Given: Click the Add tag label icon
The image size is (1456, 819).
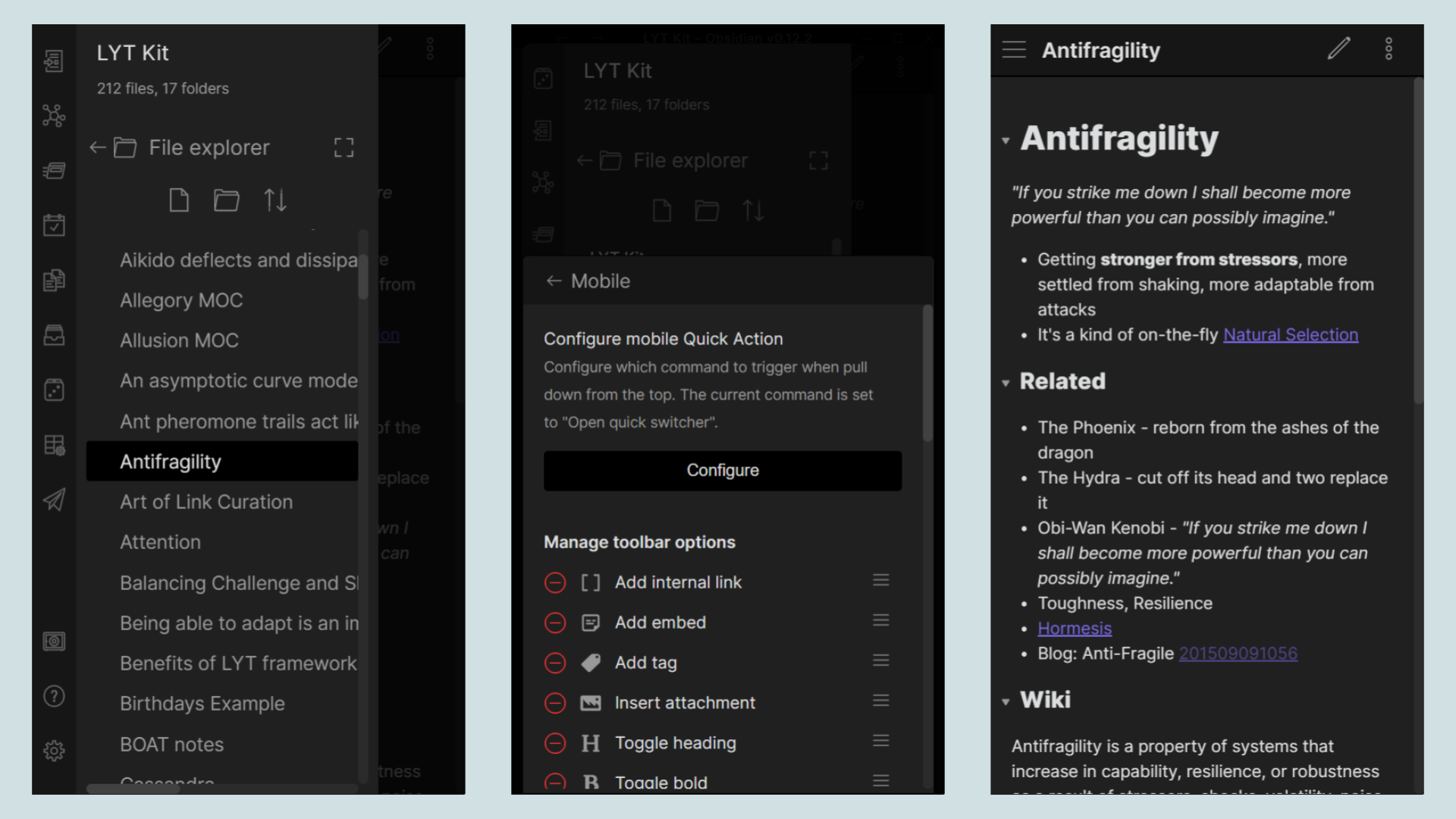Looking at the screenshot, I should tap(590, 663).
